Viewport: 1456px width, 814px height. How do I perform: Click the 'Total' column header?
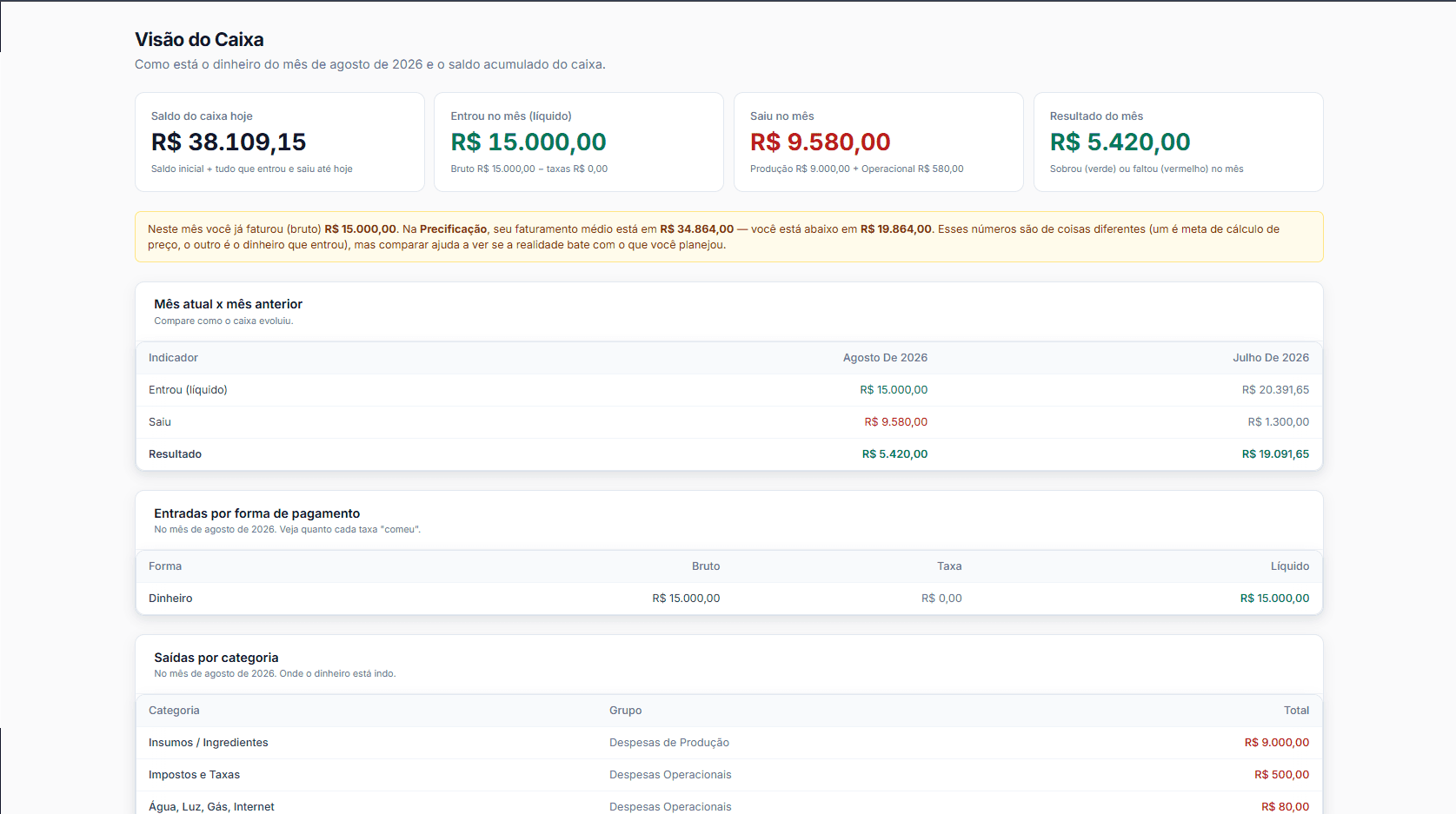tap(1296, 711)
